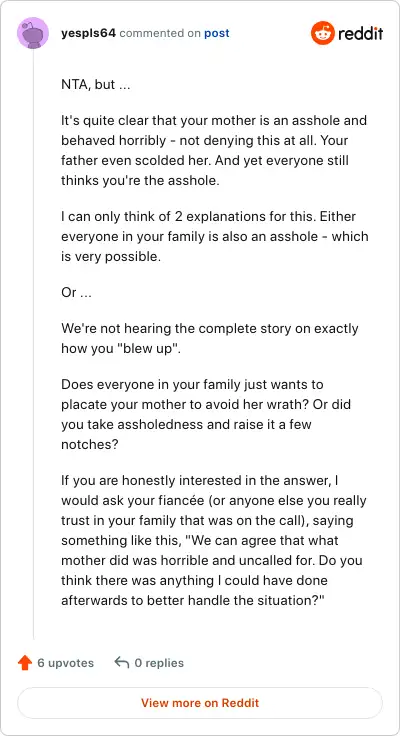Click the "NTA, but ..." opening line

point(96,84)
